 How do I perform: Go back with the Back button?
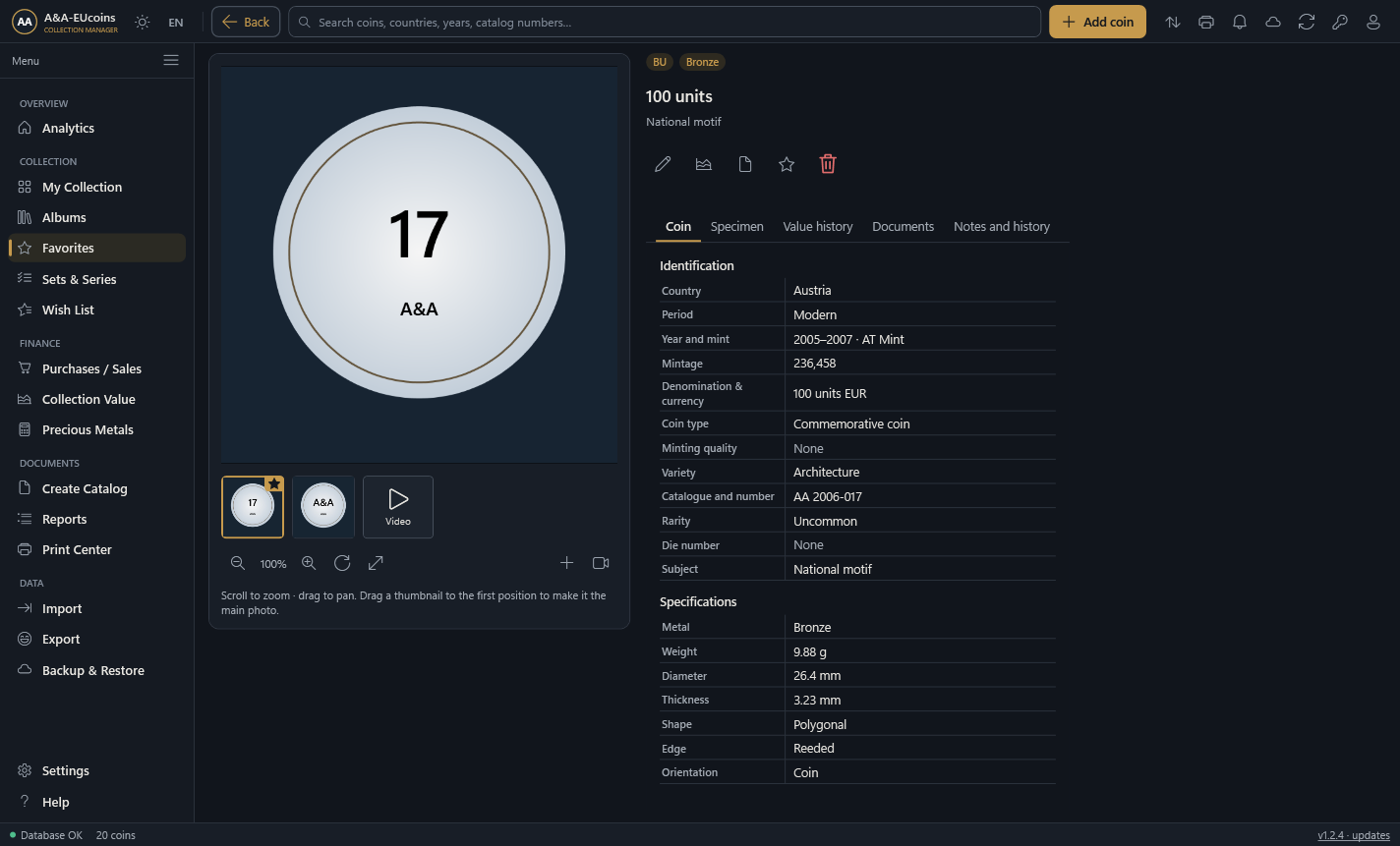pos(246,22)
